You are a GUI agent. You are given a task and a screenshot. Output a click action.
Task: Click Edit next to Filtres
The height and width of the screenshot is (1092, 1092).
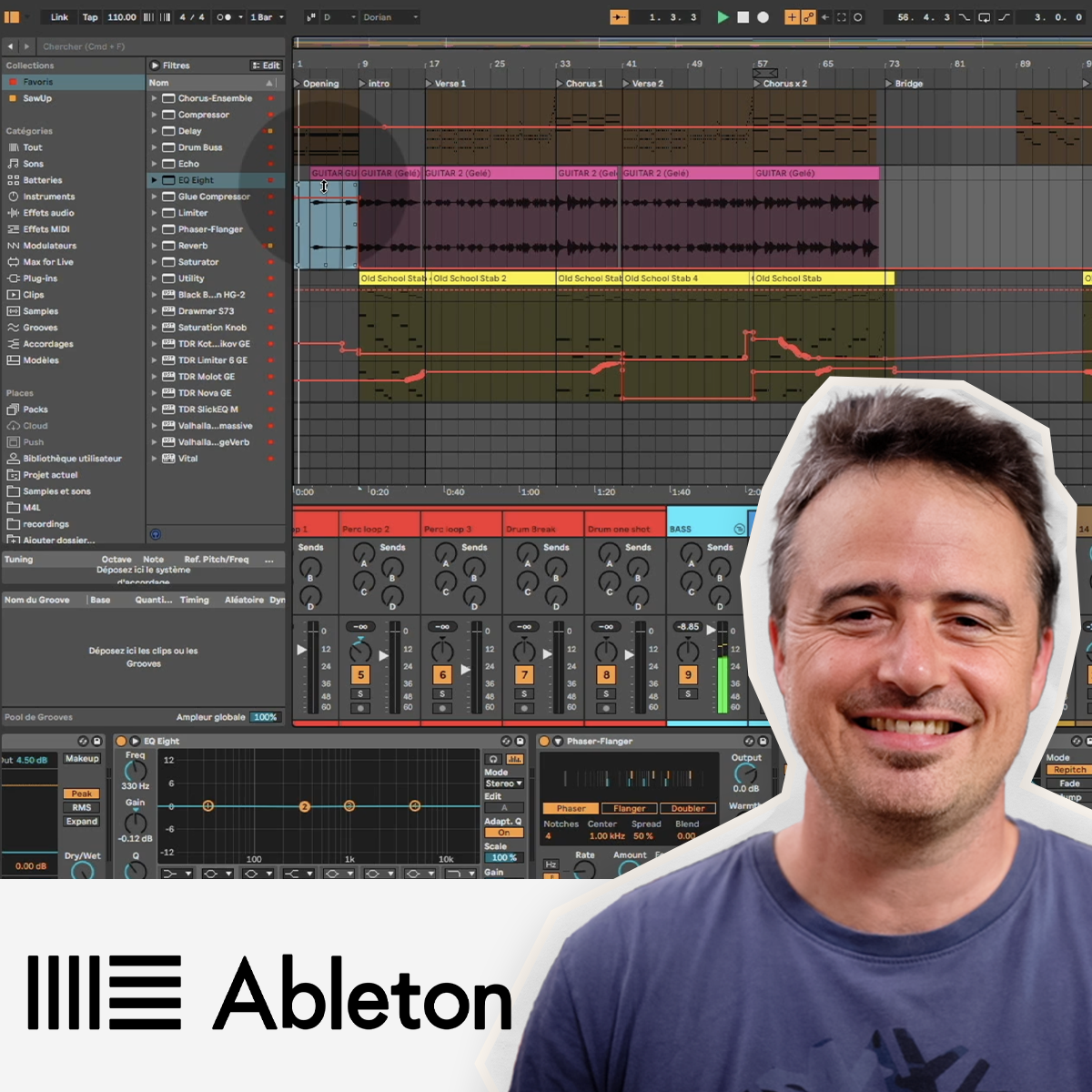267,65
